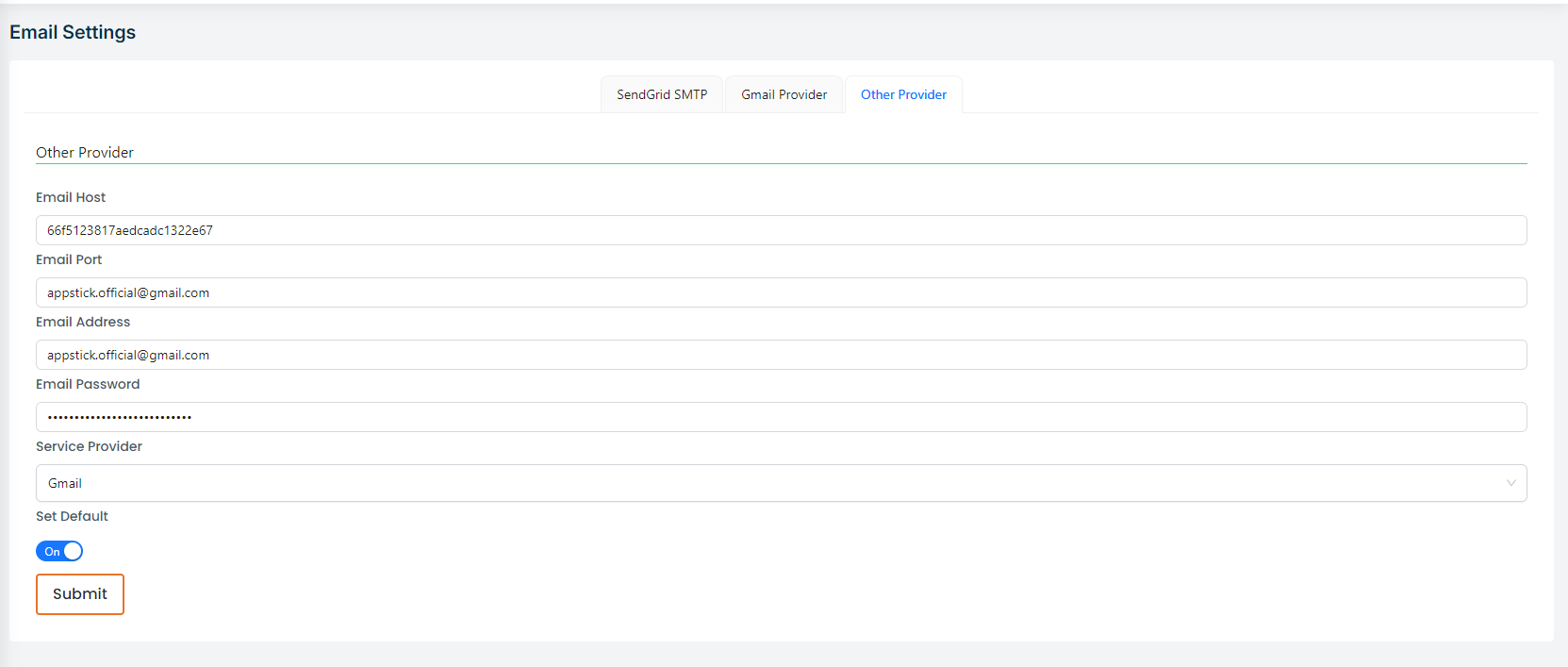The image size is (1568, 667).
Task: Click into the Email Address field
Action: (781, 355)
